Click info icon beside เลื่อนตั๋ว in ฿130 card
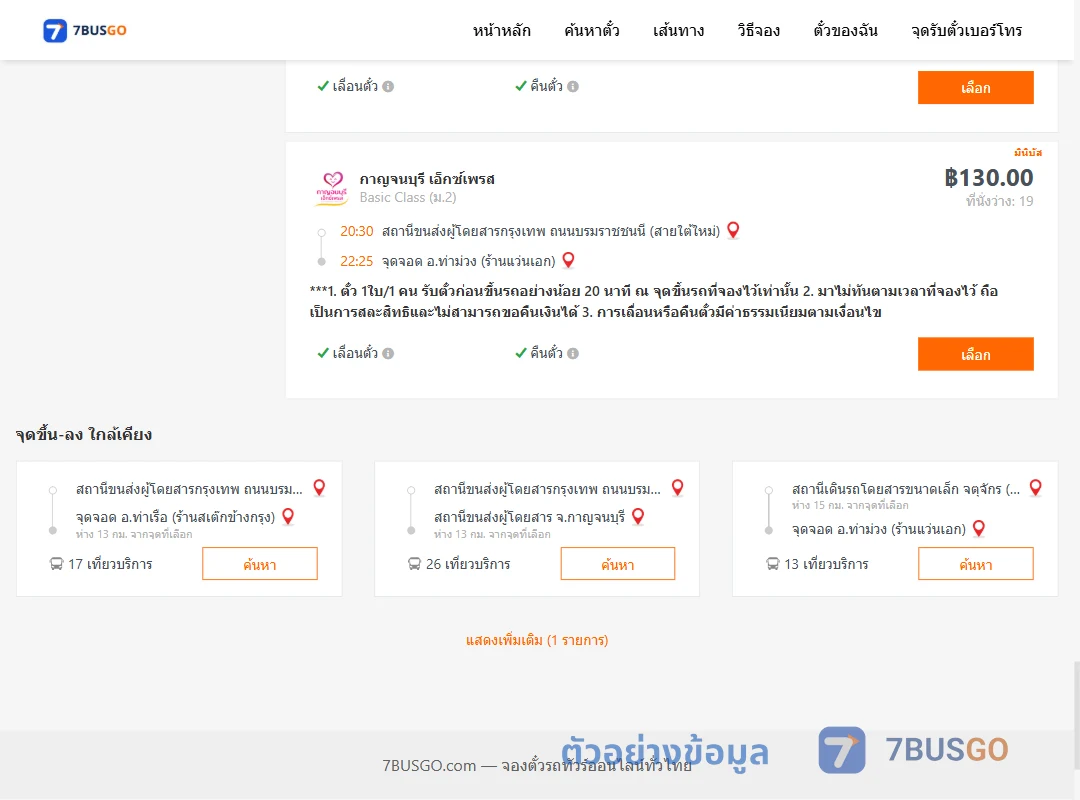Viewport: 1080px width, 800px height. pyautogui.click(x=388, y=353)
